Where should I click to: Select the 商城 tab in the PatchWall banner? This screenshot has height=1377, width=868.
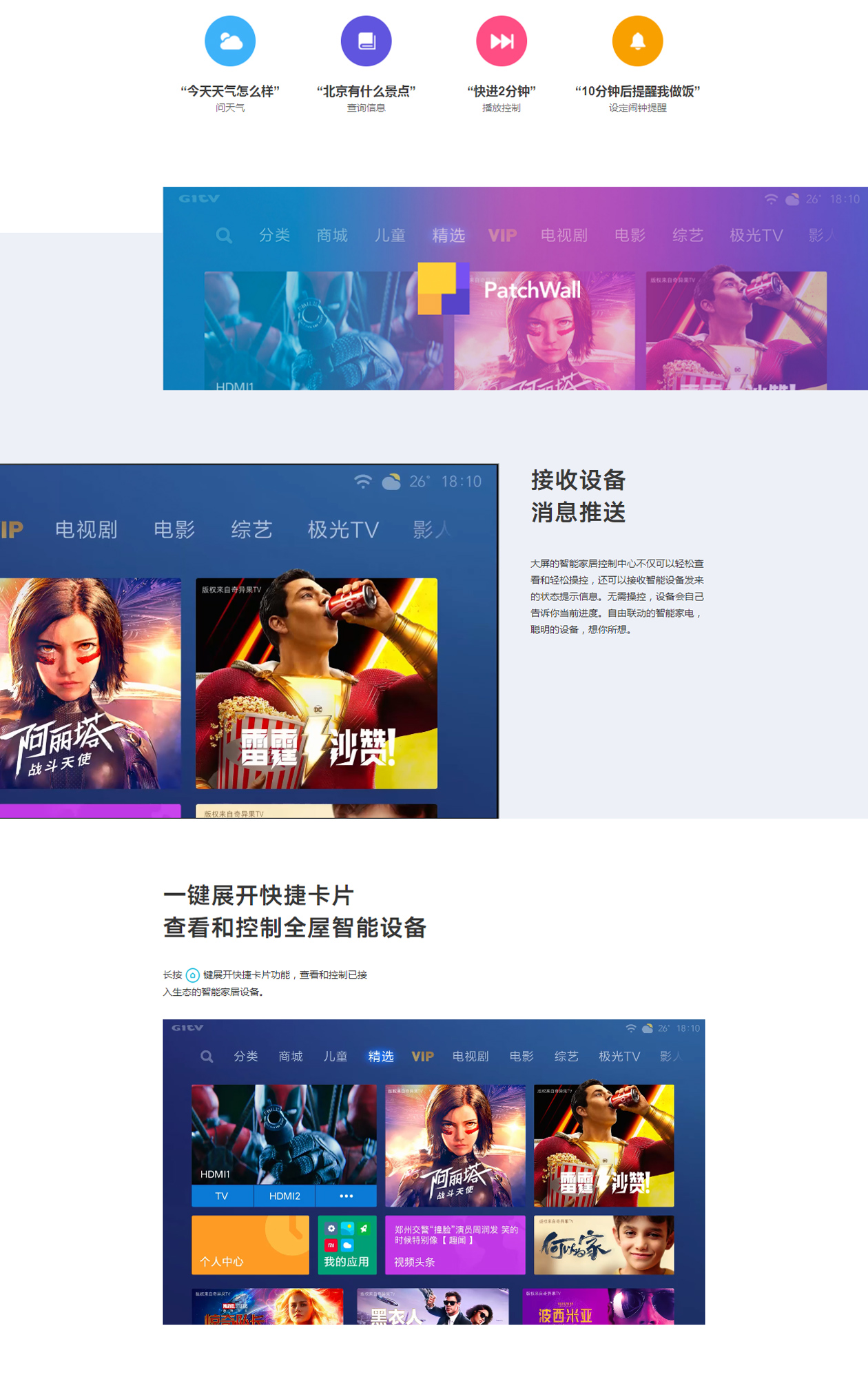tap(332, 236)
